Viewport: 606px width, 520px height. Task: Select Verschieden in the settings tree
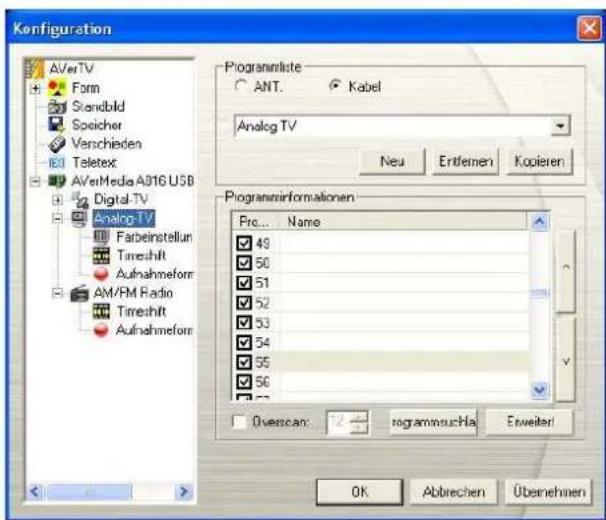[x=107, y=144]
